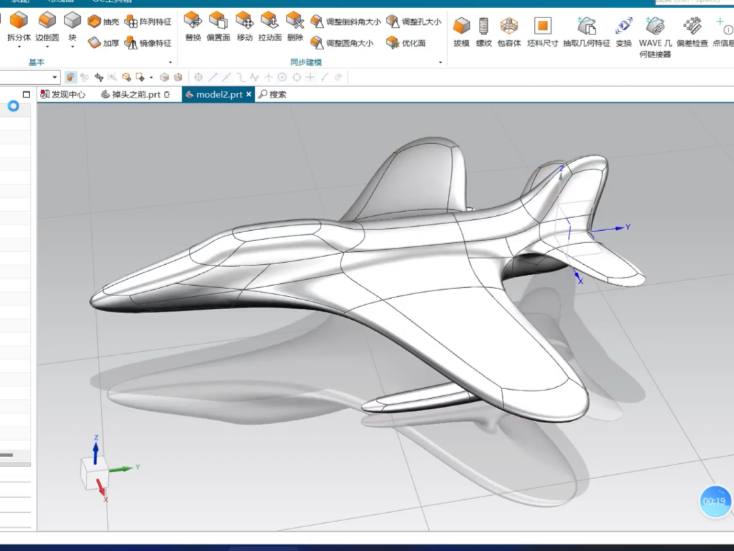
Task: Open the selection filter combo box dropdown
Action: (55, 77)
